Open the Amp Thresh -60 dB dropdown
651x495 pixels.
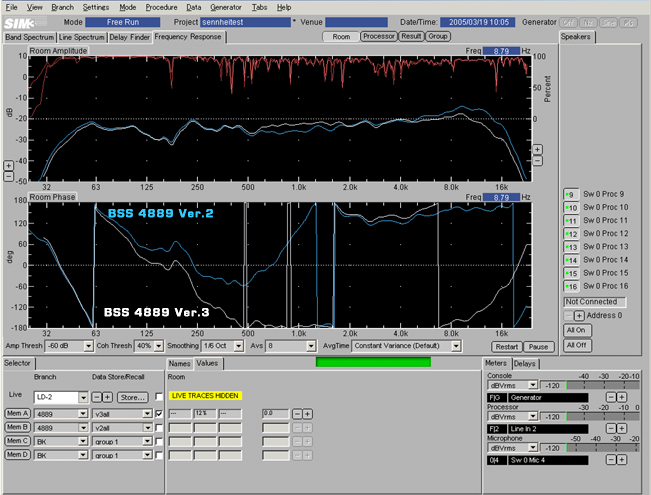coord(88,346)
